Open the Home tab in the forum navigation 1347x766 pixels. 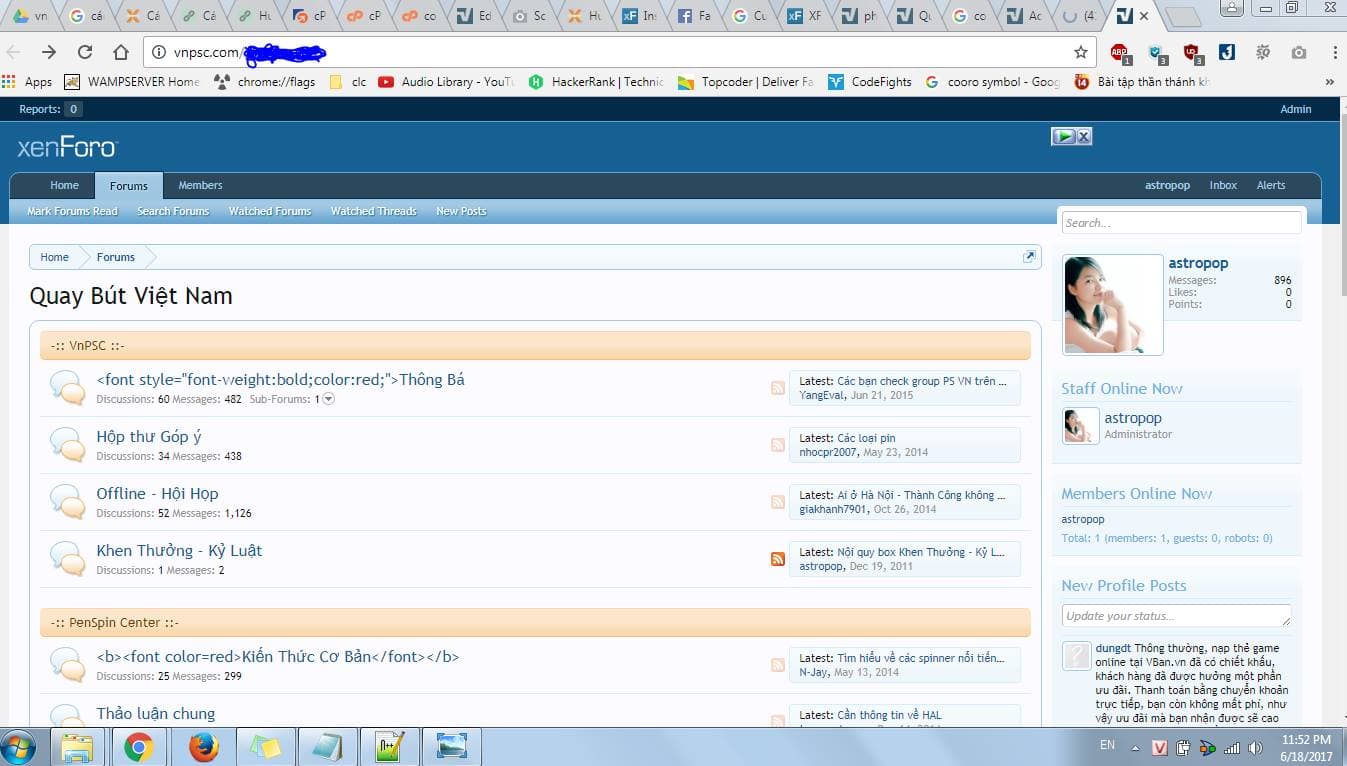point(63,185)
